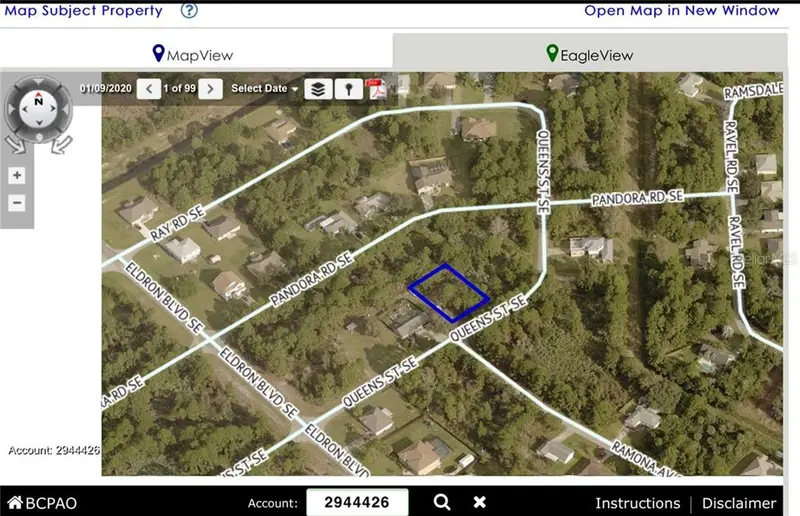
Task: Focus the Account number input field
Action: point(357,502)
